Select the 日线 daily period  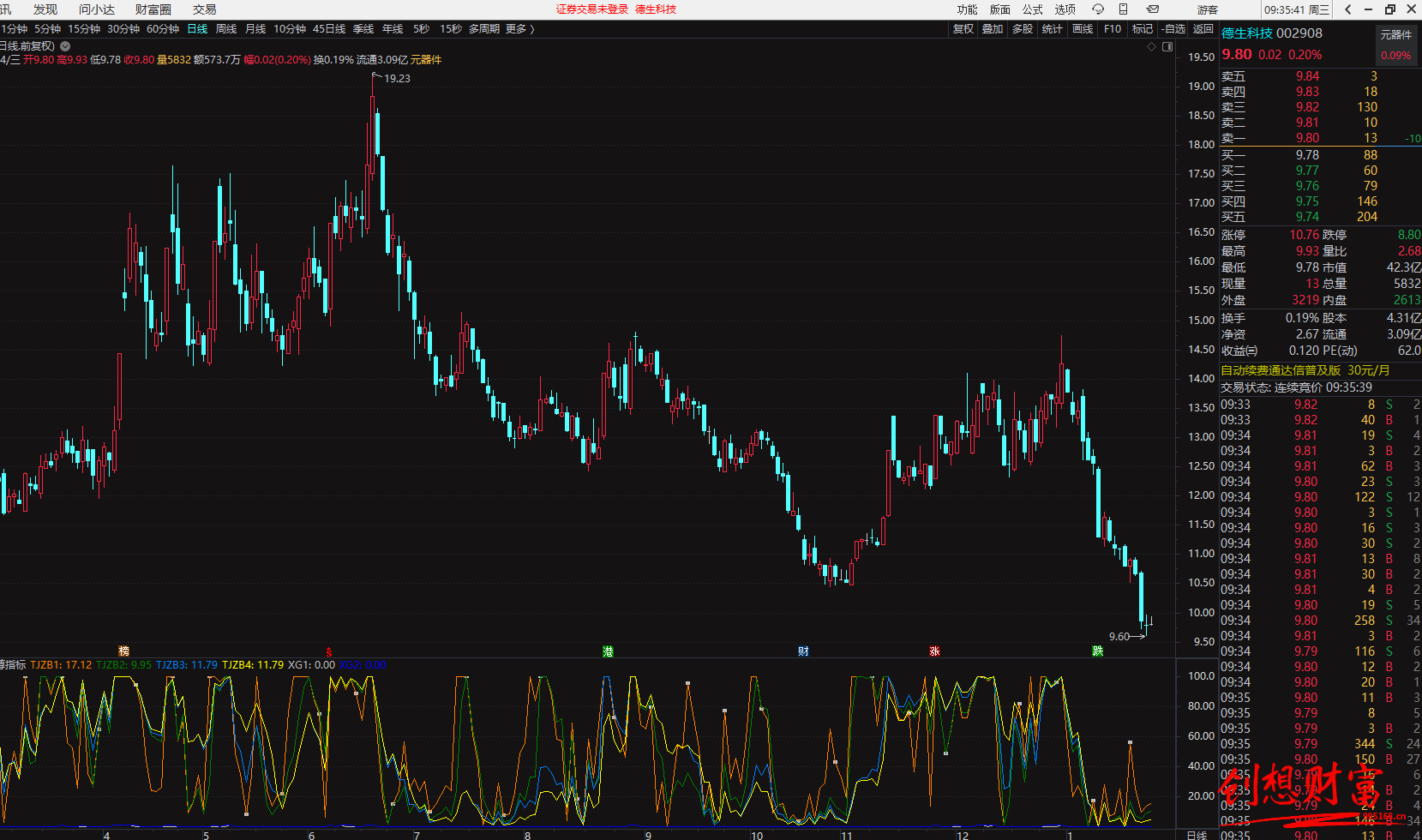(x=197, y=29)
